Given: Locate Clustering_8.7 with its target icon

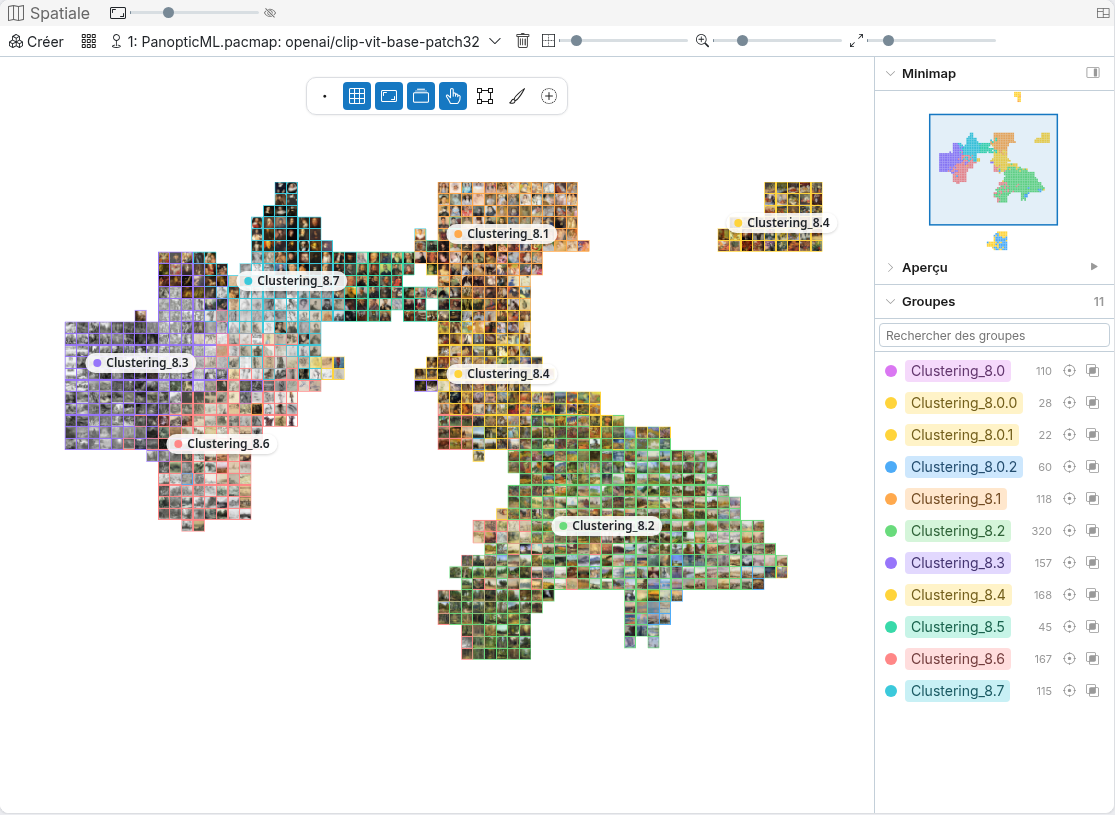Looking at the screenshot, I should click(1069, 691).
